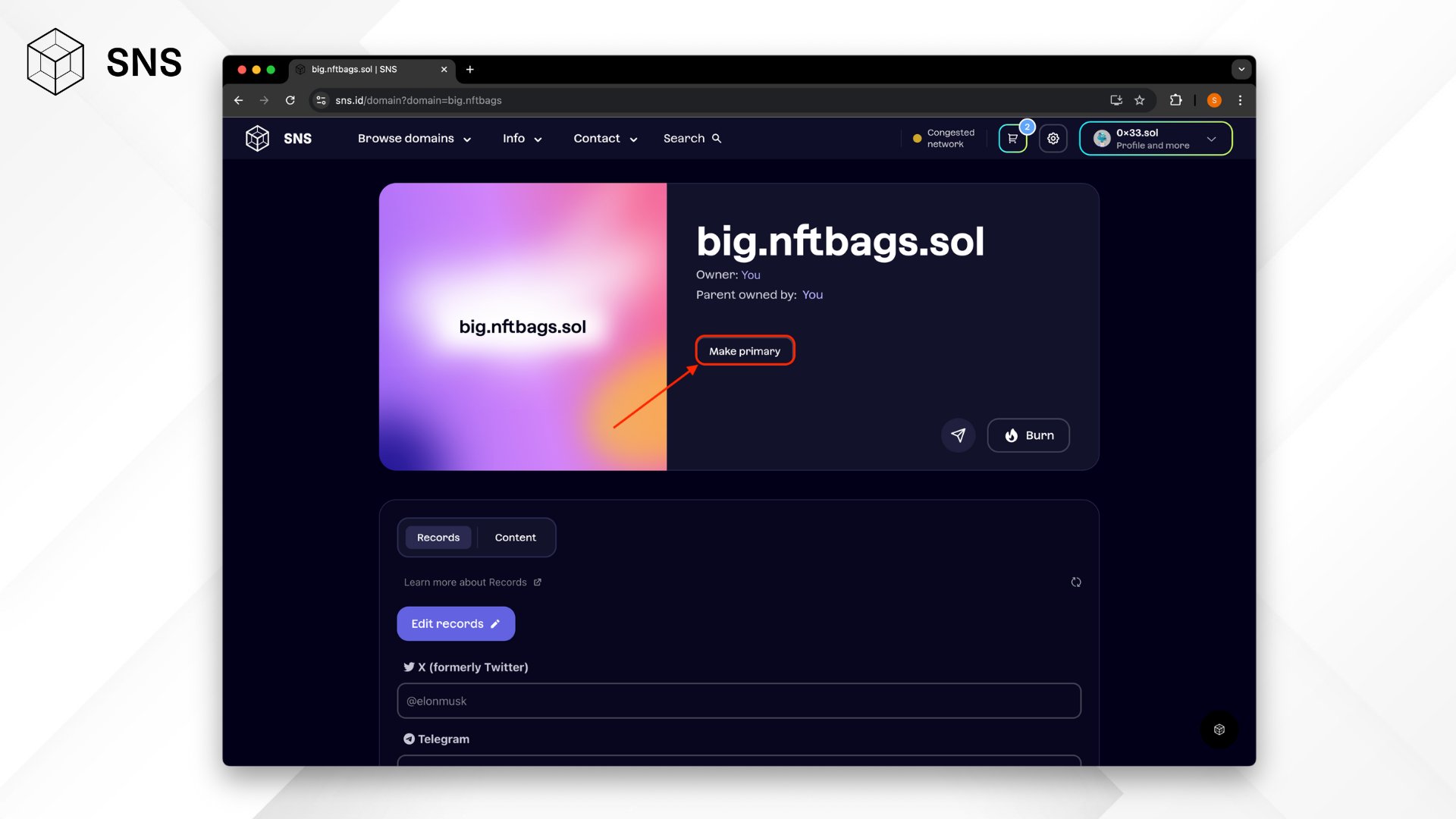The height and width of the screenshot is (819, 1456).
Task: Click the Edit records button
Action: click(456, 624)
